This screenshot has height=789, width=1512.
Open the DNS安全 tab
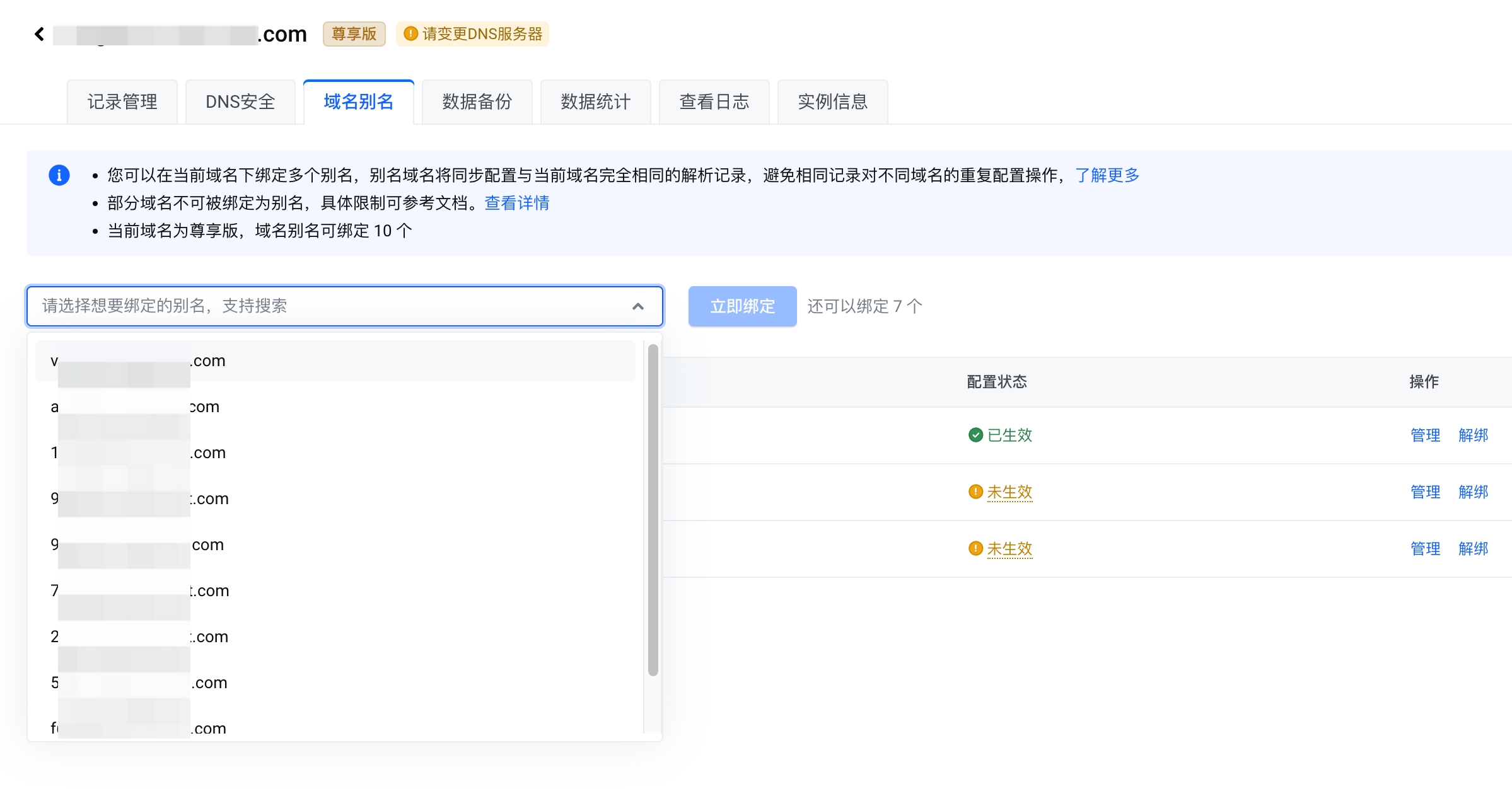point(240,102)
